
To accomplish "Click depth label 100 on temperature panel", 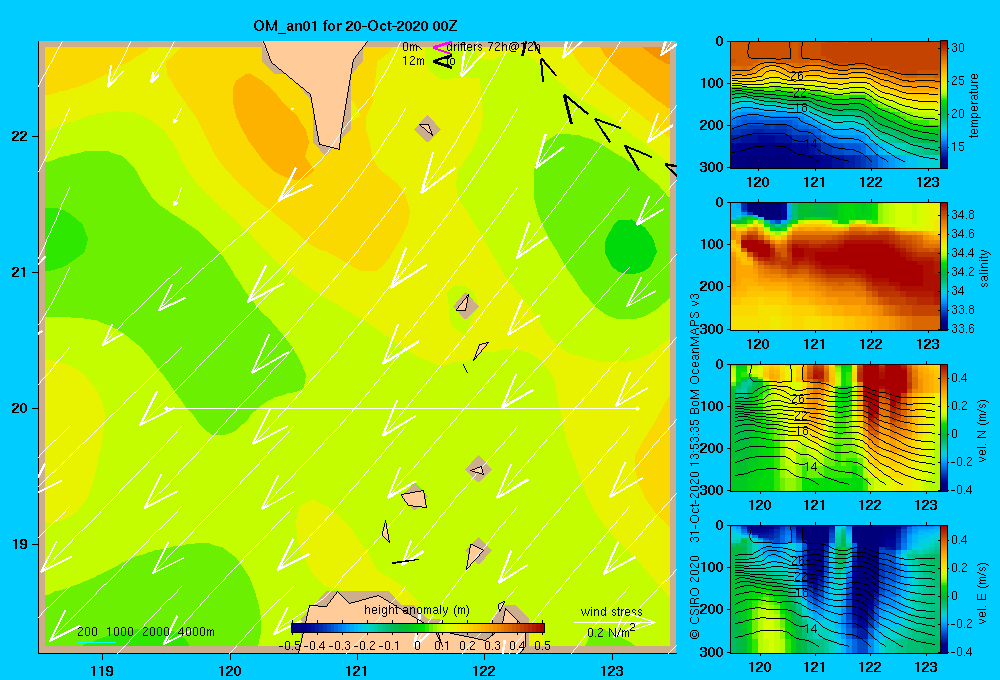I will (x=713, y=83).
